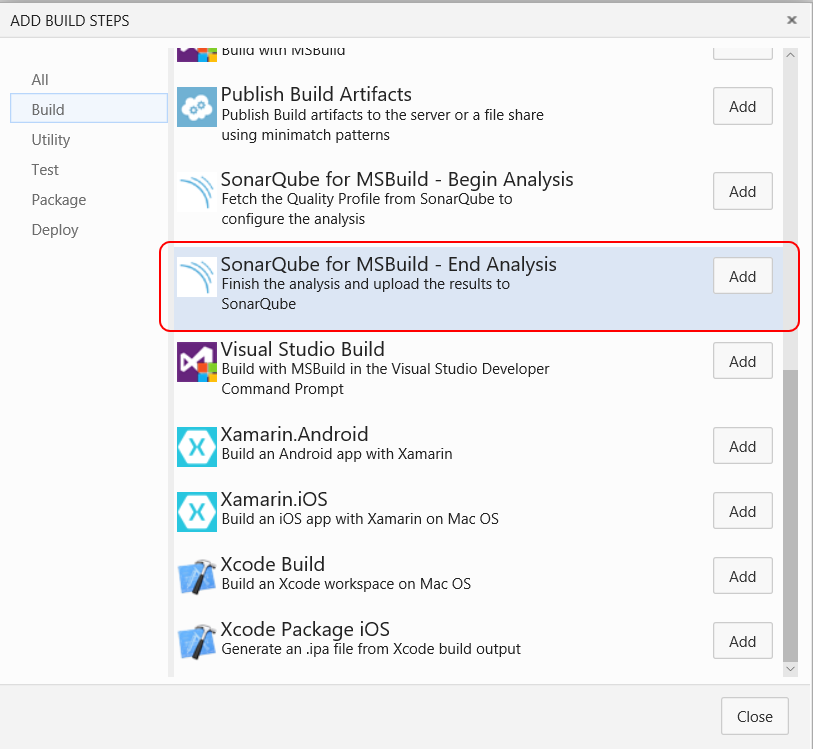
Task: Click the SonarQube Begin Analysis icon
Action: tap(197, 192)
